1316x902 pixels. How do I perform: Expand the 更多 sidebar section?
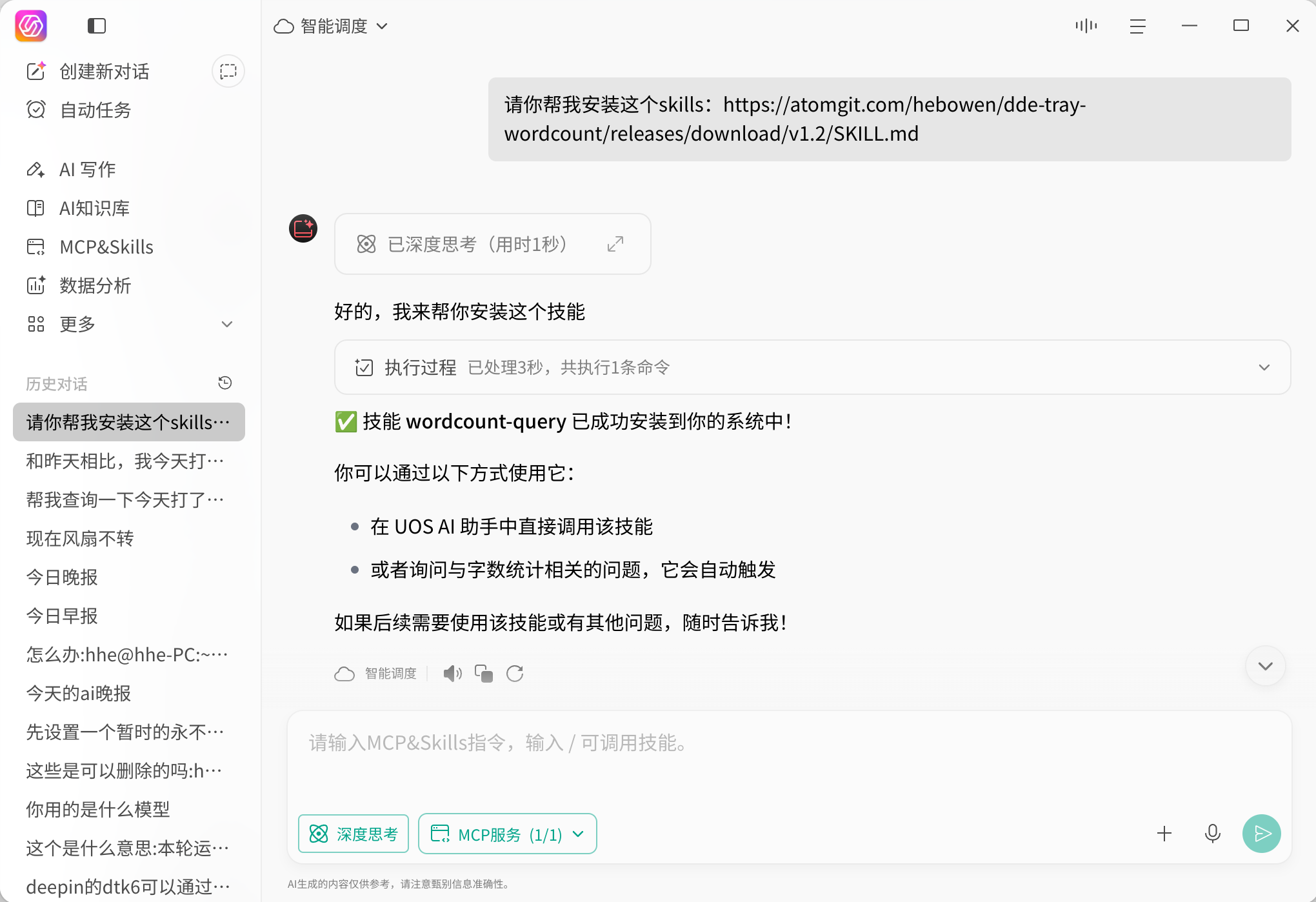tap(129, 324)
